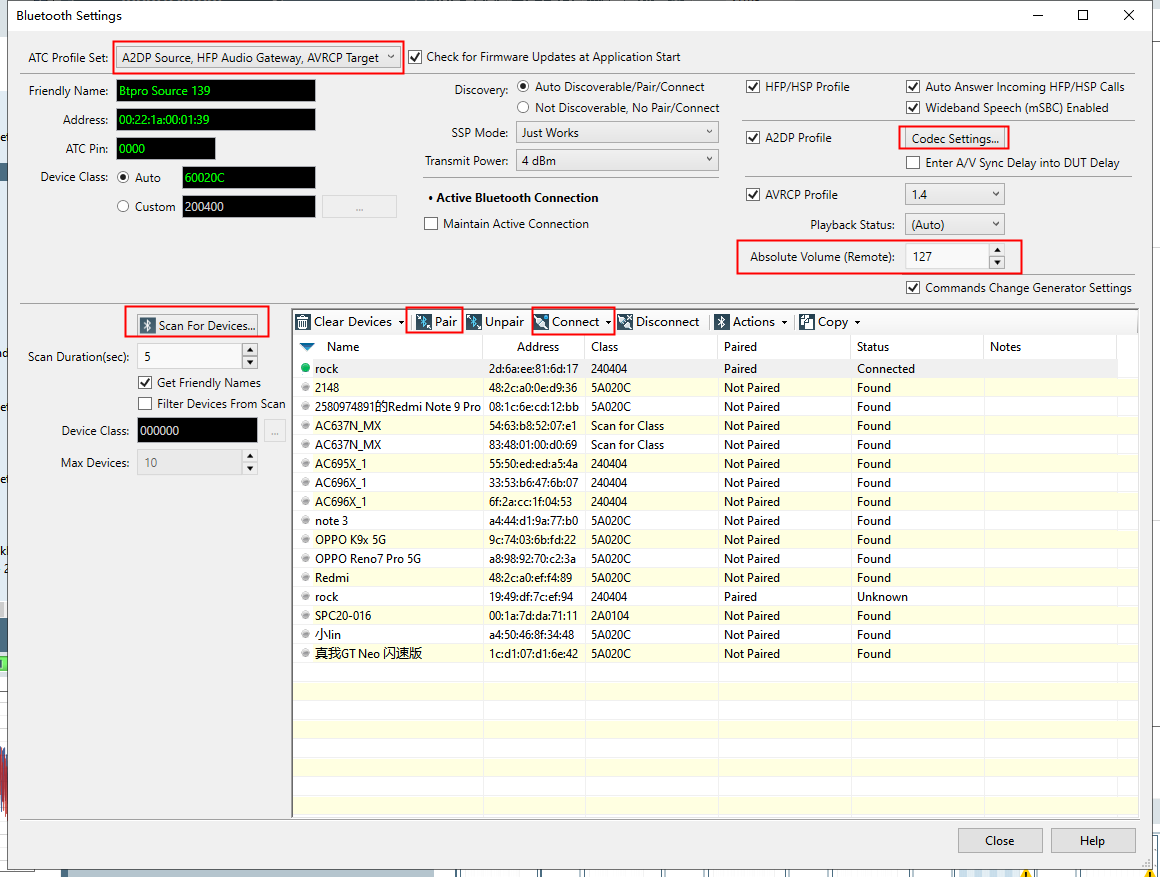Click the Disconnect toolbar icon

click(x=626, y=322)
